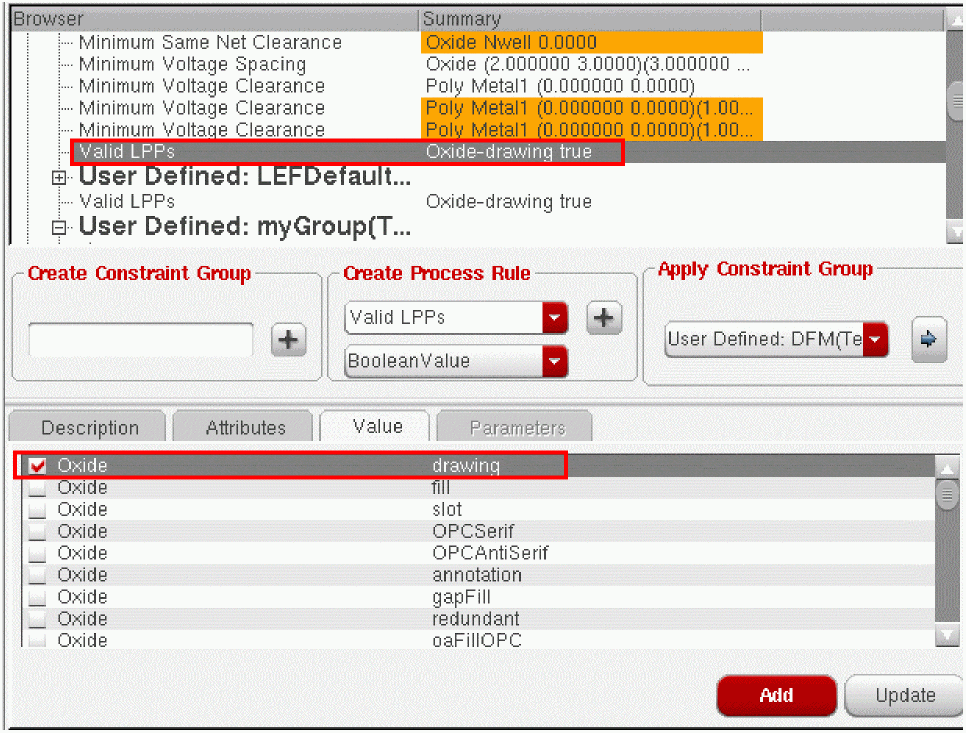Click the layer list vertical scrollbar thumb

click(x=946, y=494)
